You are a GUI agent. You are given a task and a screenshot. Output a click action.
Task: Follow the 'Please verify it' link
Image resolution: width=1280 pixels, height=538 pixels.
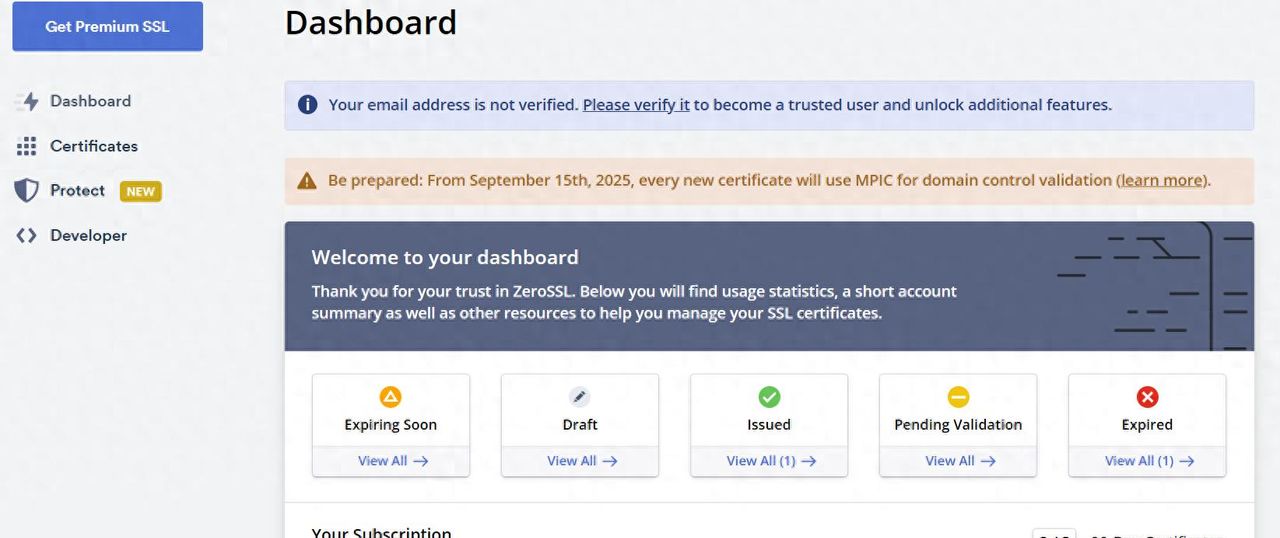click(636, 105)
